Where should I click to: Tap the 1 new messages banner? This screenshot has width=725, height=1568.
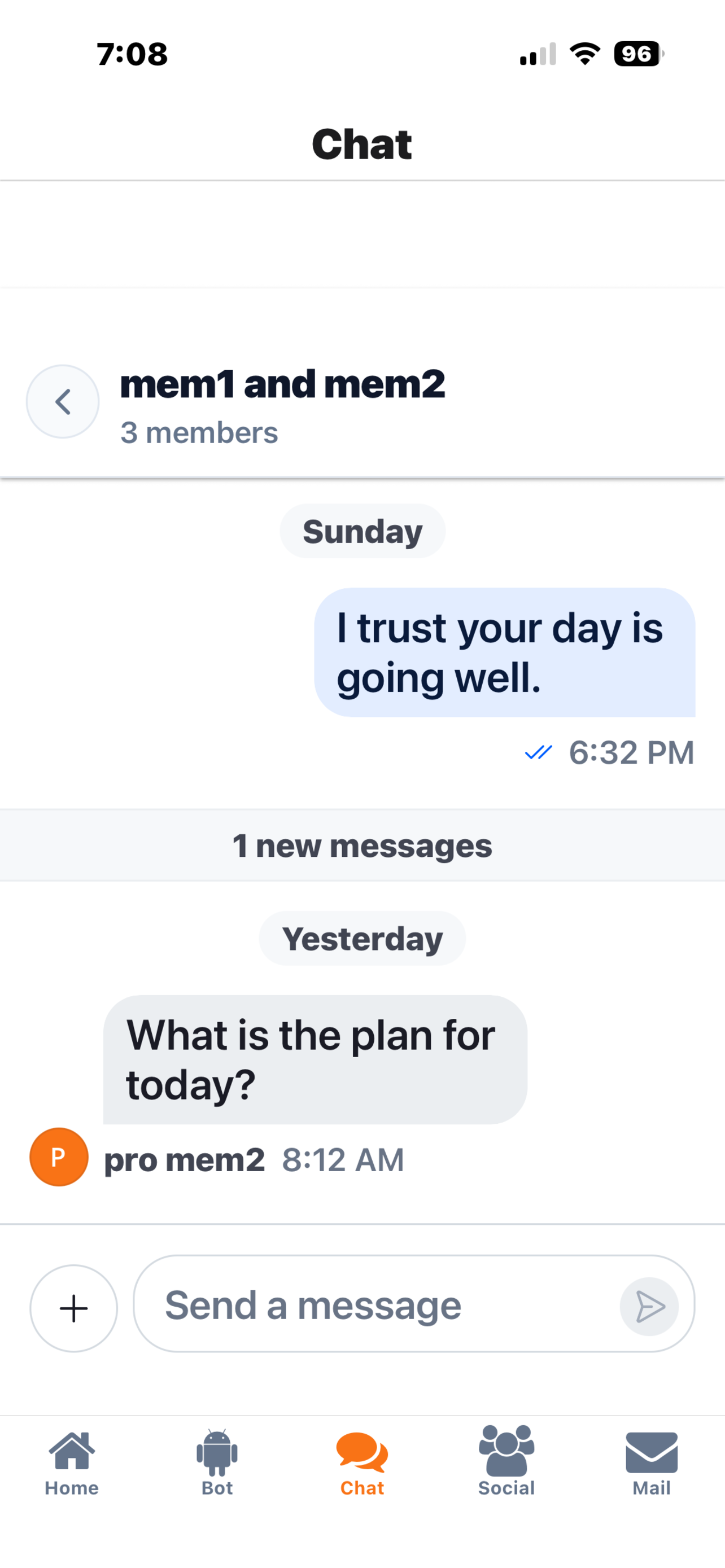coord(362,846)
